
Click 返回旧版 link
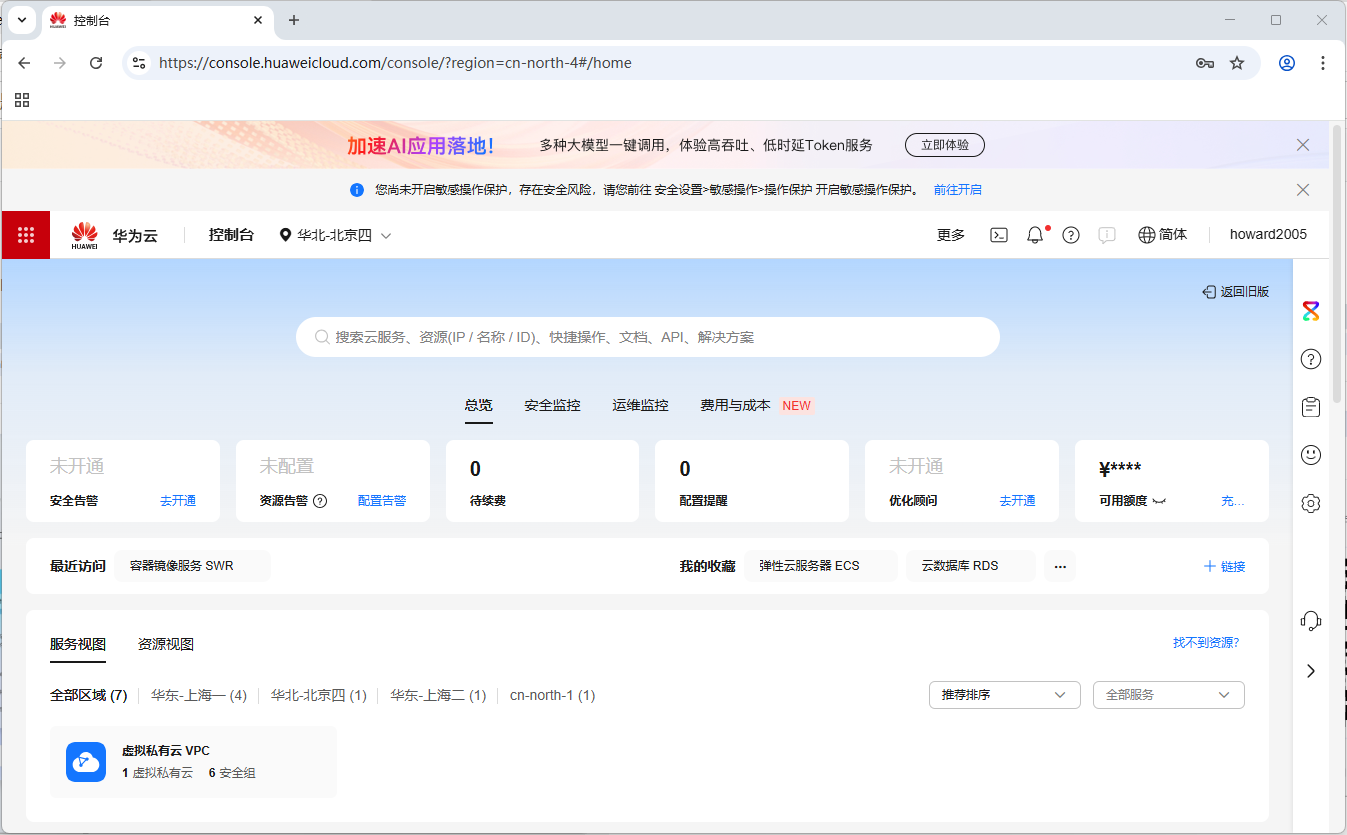[1236, 292]
